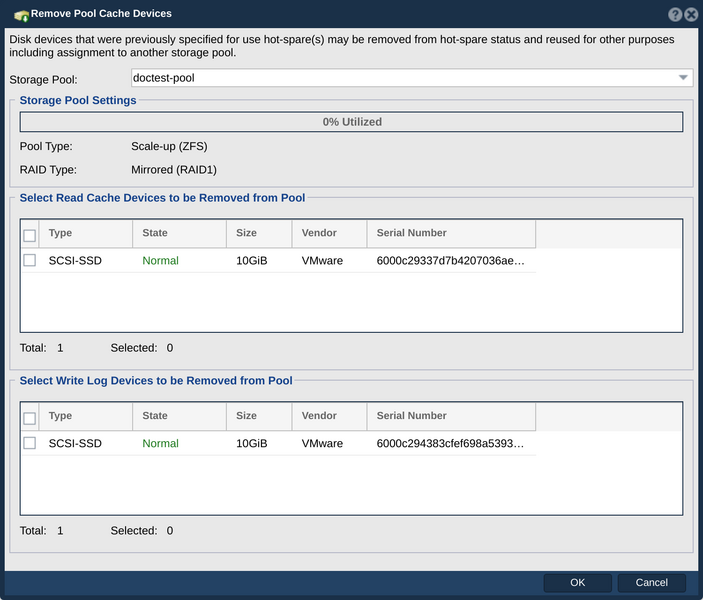Sort Write Log table by Size column

tap(259, 416)
